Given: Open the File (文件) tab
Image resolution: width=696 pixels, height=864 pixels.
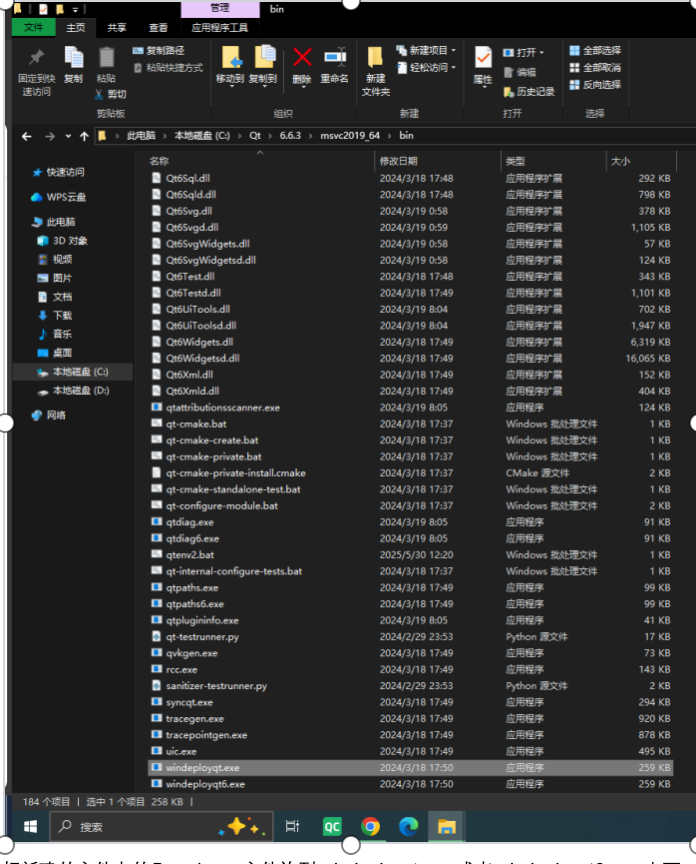Looking at the screenshot, I should (x=34, y=27).
